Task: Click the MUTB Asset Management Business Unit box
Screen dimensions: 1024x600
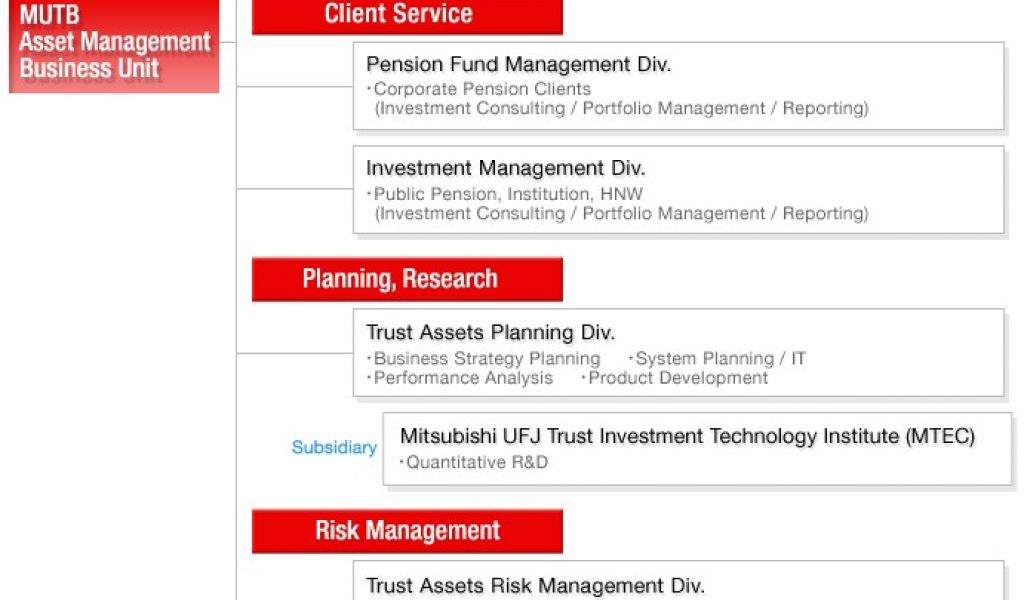Action: (x=114, y=45)
